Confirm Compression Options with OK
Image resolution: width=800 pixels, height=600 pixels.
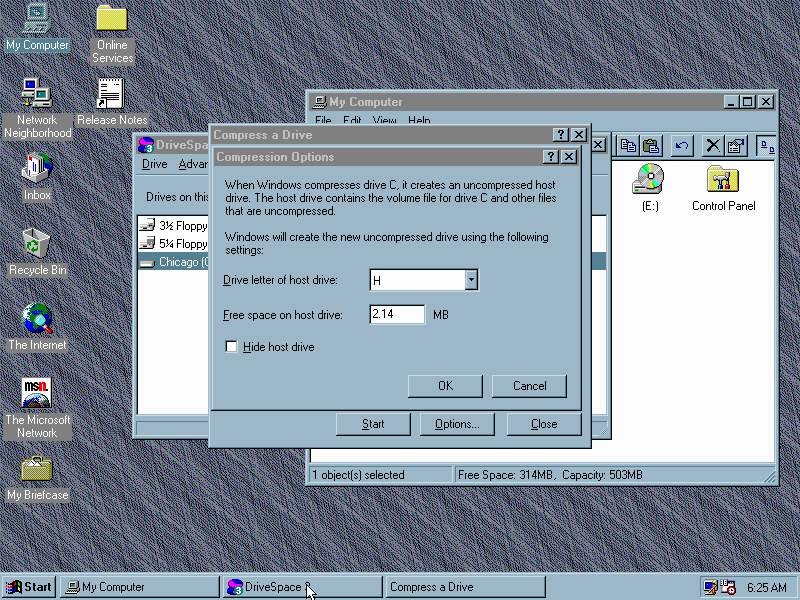tap(445, 386)
